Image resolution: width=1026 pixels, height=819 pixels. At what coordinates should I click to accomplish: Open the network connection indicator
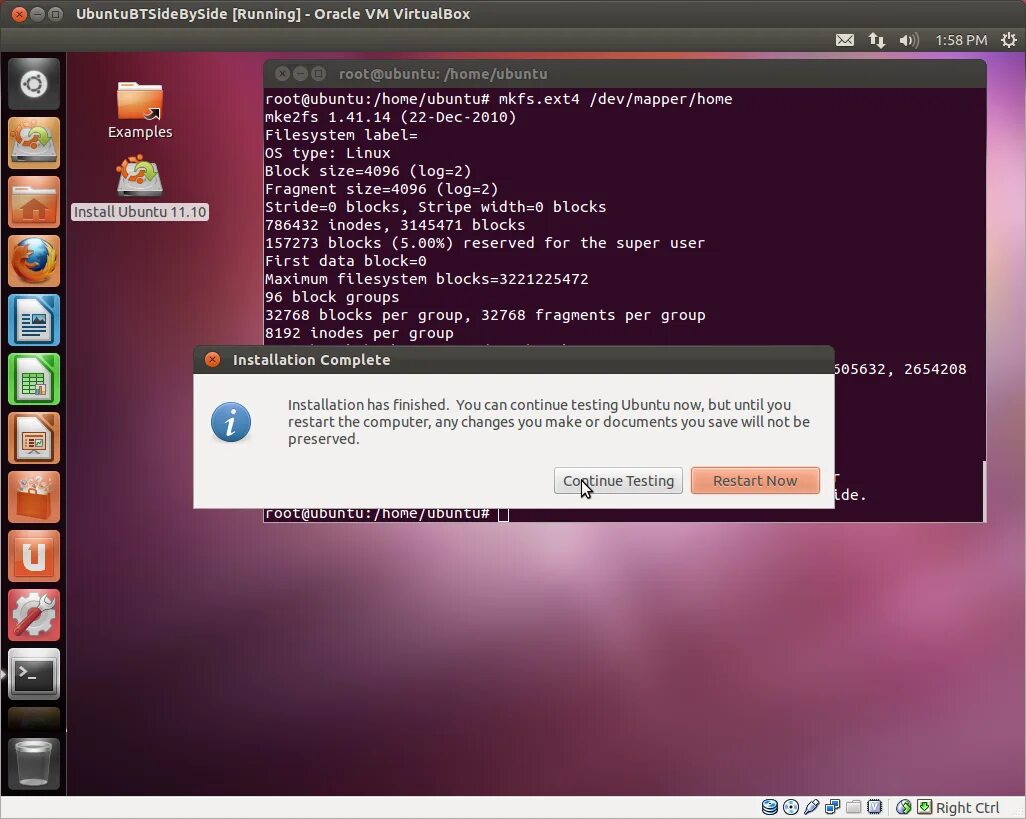pos(877,40)
